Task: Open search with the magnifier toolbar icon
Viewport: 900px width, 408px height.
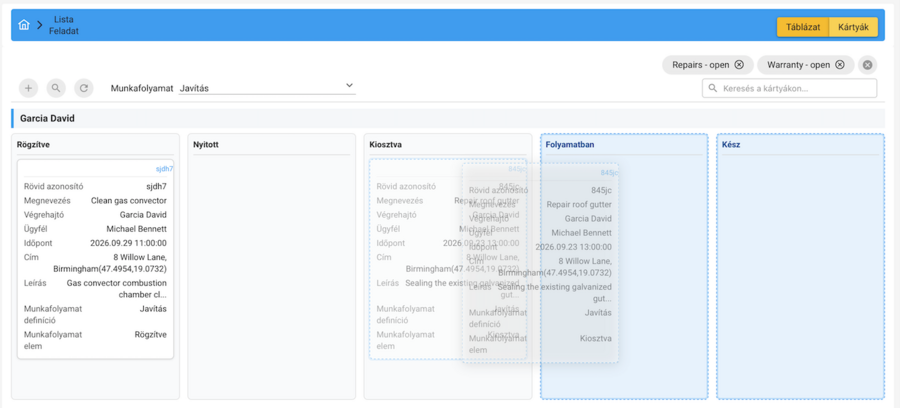Action: coord(56,88)
